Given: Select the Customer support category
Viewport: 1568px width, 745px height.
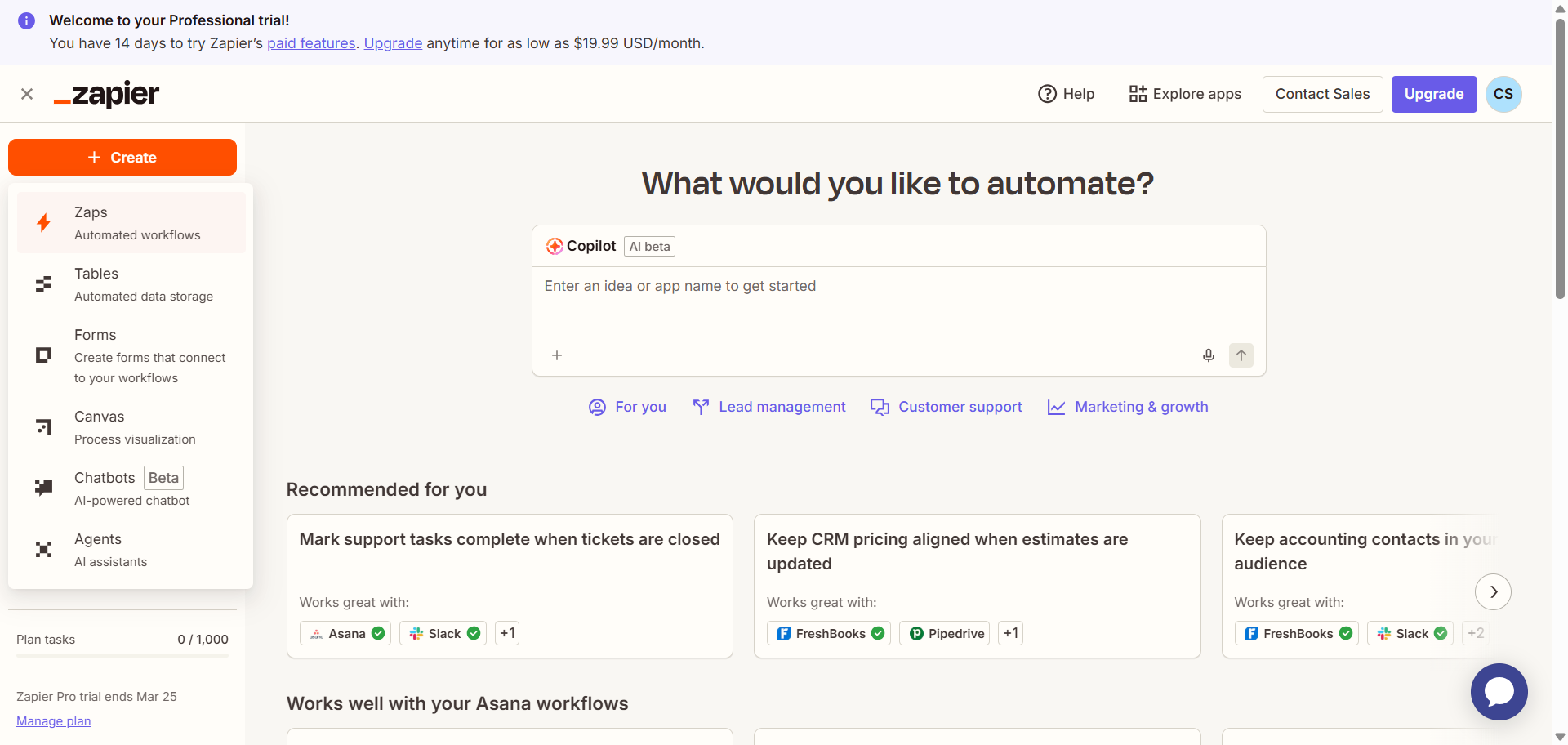Looking at the screenshot, I should [x=946, y=407].
